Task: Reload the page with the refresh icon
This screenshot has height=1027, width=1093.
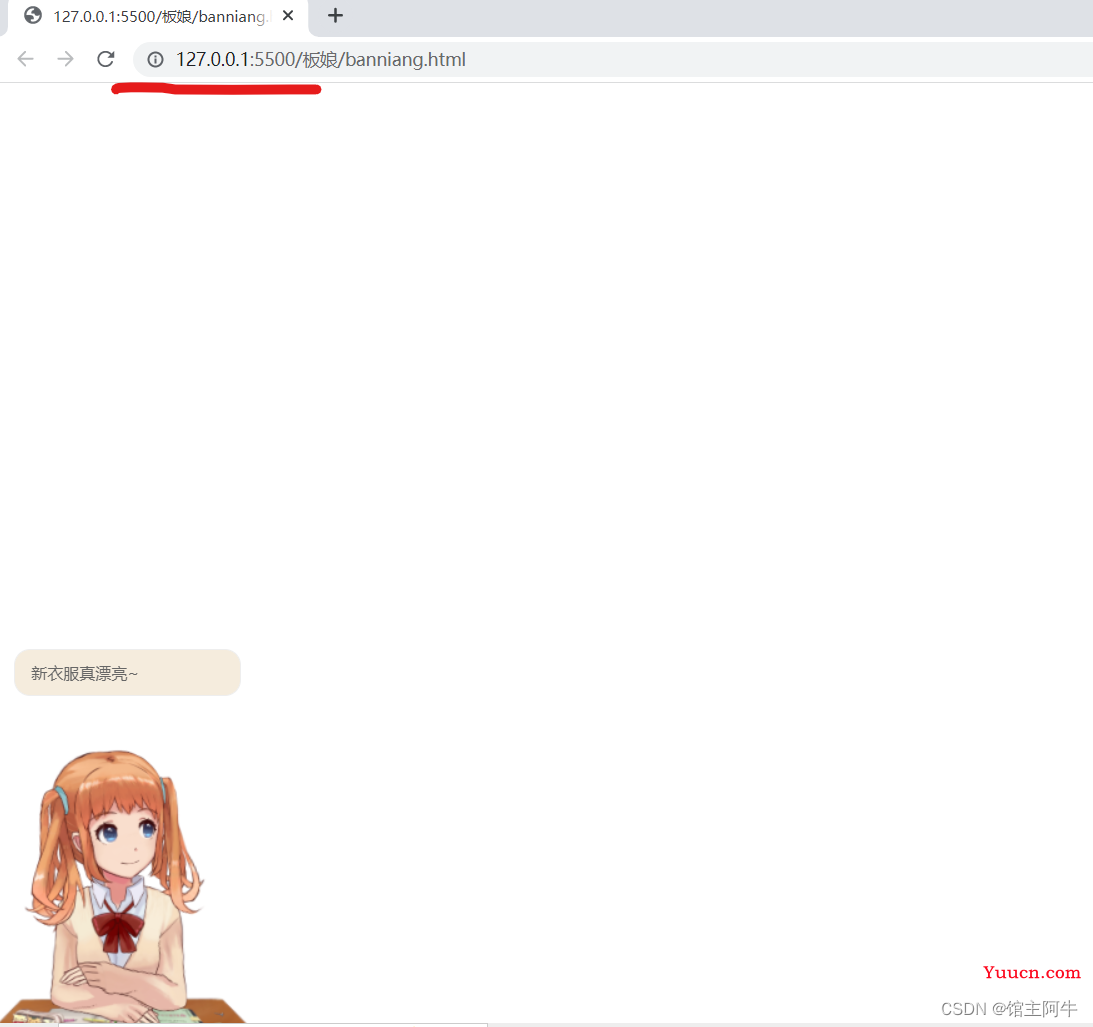Action: [106, 59]
